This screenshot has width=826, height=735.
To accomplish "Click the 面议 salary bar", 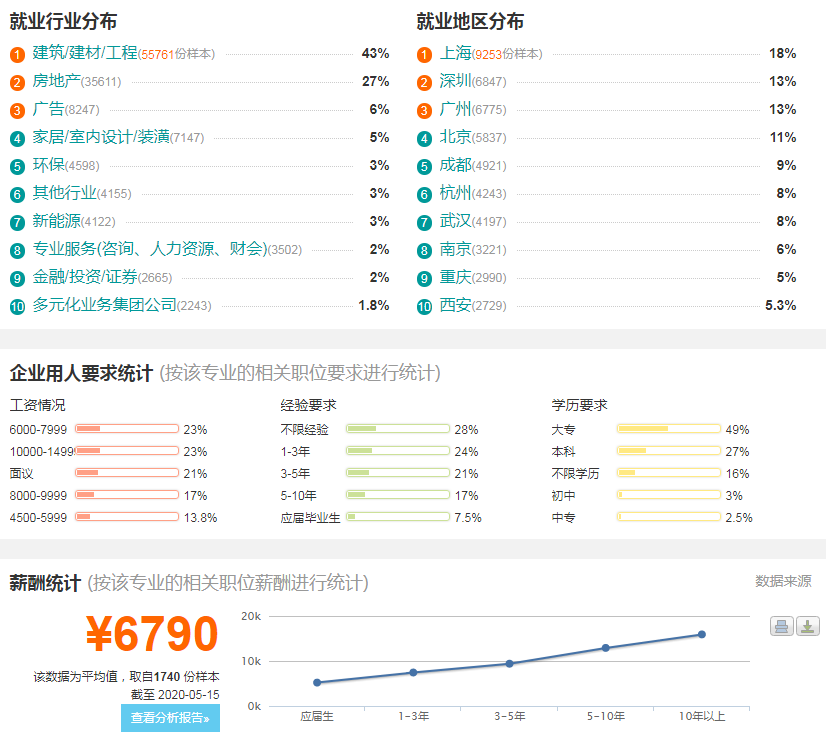I will pyautogui.click(x=127, y=473).
